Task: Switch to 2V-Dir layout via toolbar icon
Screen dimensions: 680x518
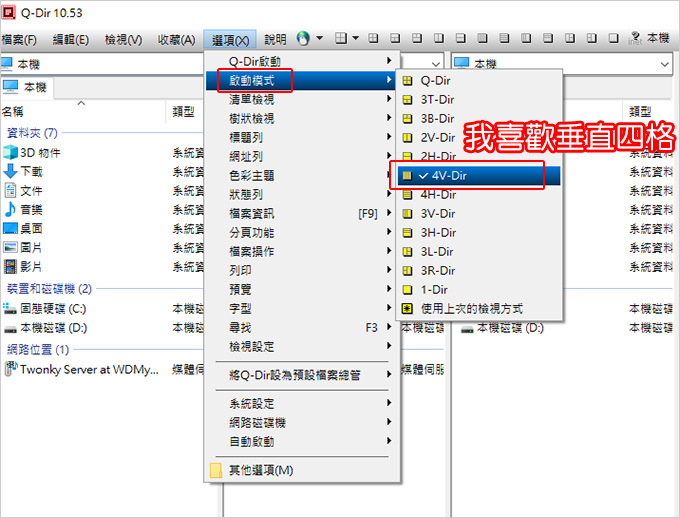Action: pos(439,39)
